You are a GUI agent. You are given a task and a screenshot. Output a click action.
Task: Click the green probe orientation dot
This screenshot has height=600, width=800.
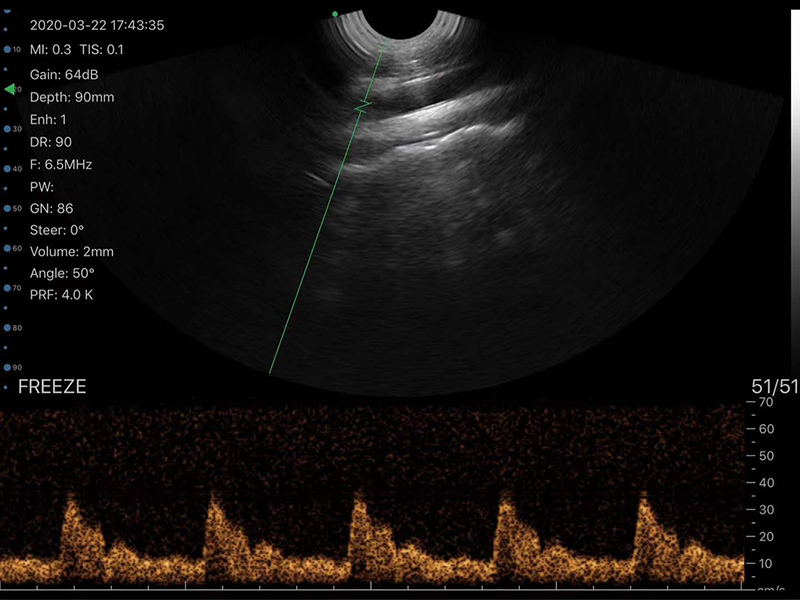[x=334, y=15]
